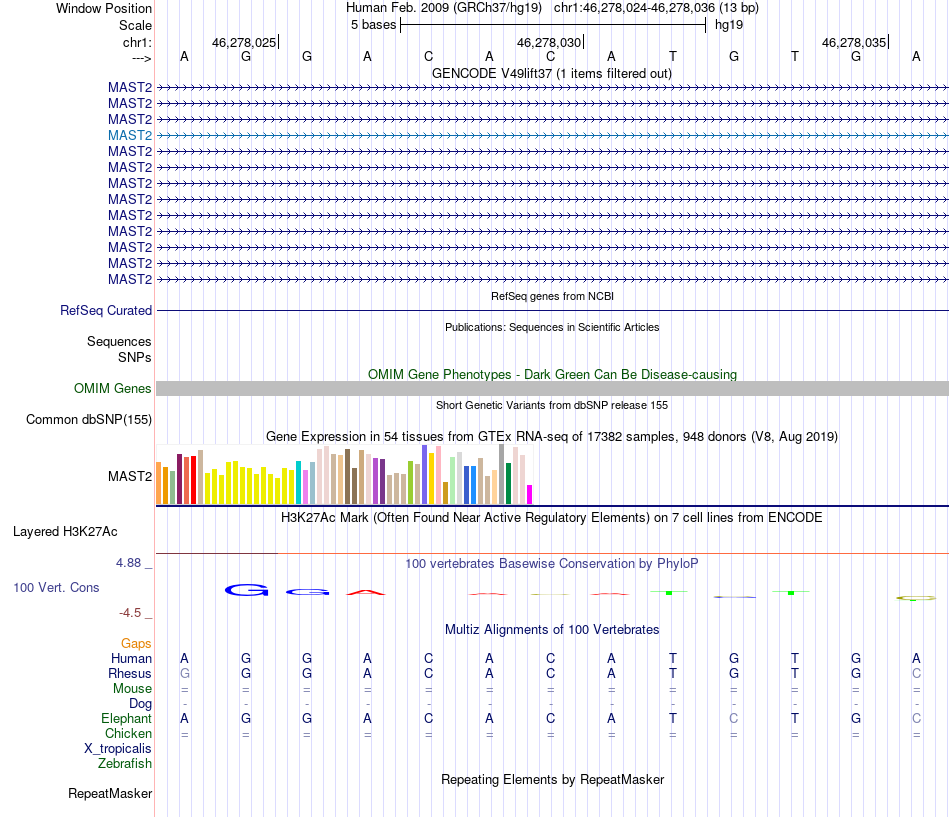Click the X_tropicalis alignment row label

coord(118,749)
